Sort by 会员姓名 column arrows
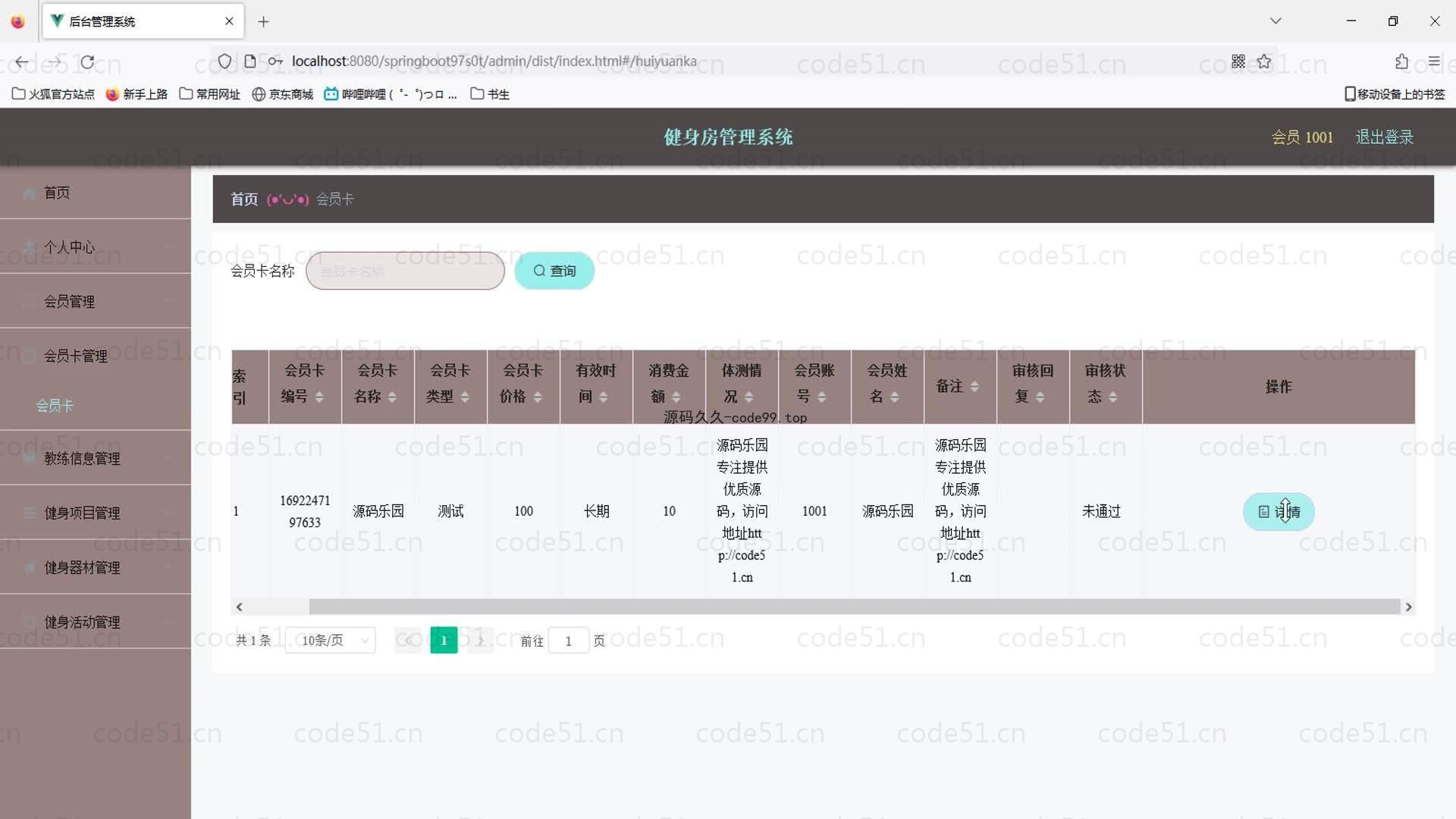The height and width of the screenshot is (819, 1456). point(894,397)
